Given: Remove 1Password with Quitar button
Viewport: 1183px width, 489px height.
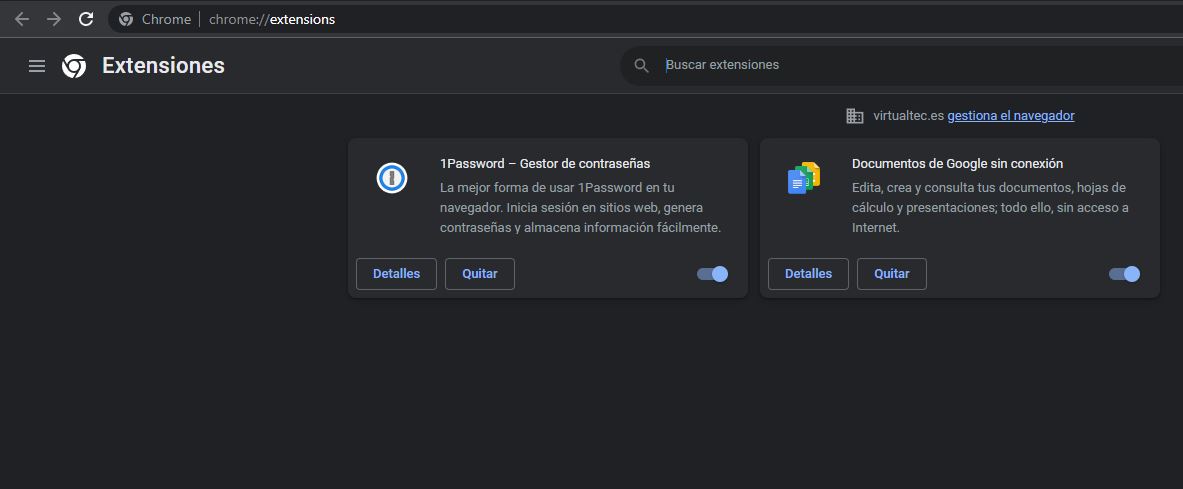Looking at the screenshot, I should (480, 274).
